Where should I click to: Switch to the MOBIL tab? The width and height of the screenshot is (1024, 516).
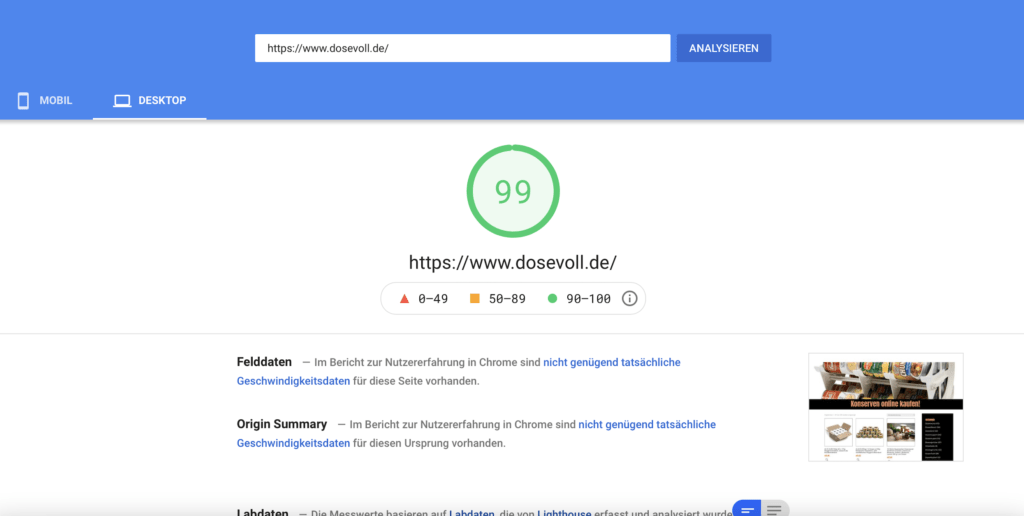pyautogui.click(x=44, y=101)
